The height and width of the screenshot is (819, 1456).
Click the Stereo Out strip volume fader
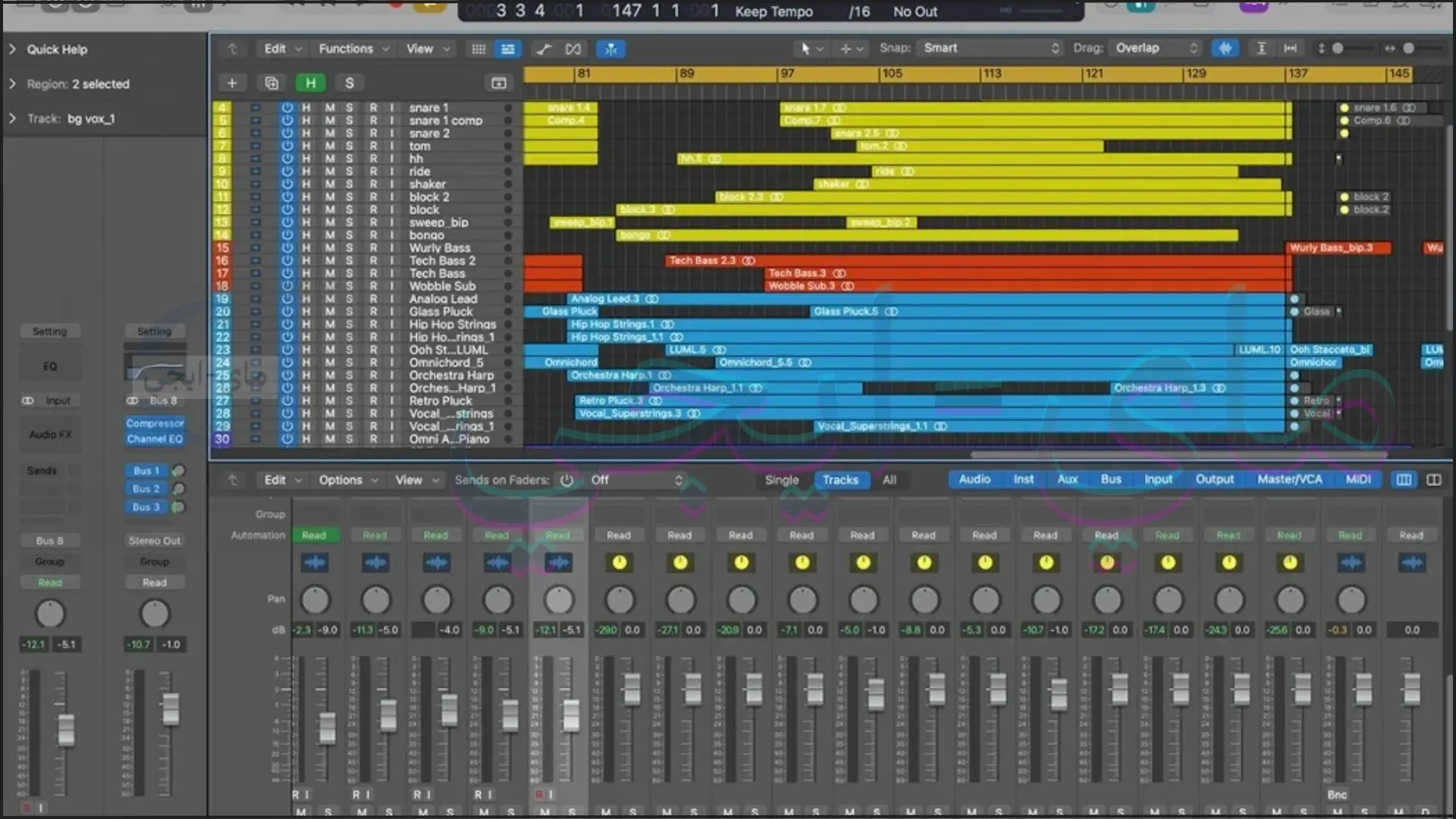(171, 708)
